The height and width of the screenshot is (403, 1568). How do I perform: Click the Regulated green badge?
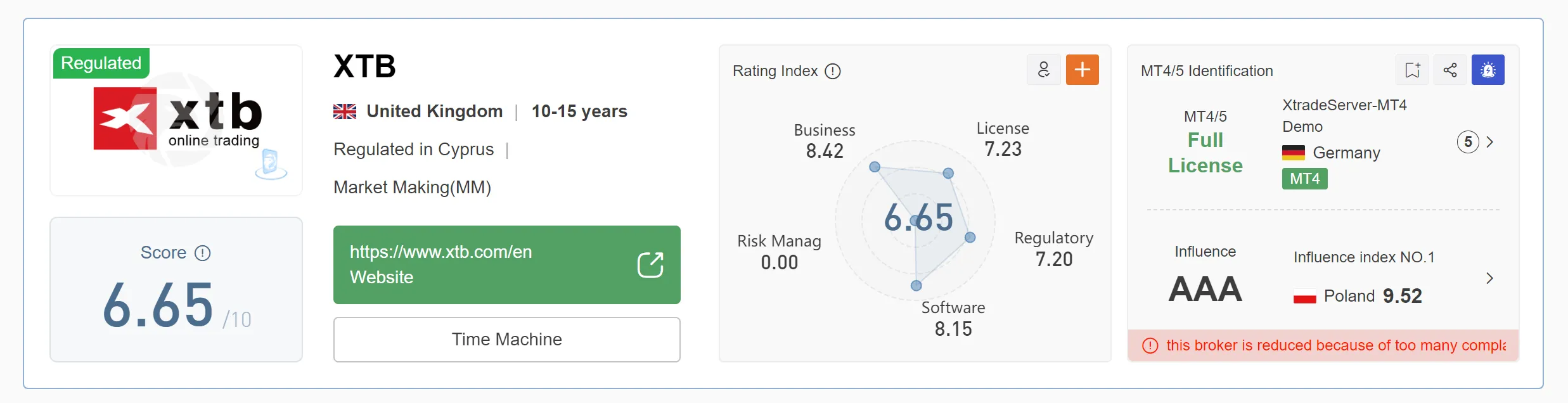[x=101, y=63]
